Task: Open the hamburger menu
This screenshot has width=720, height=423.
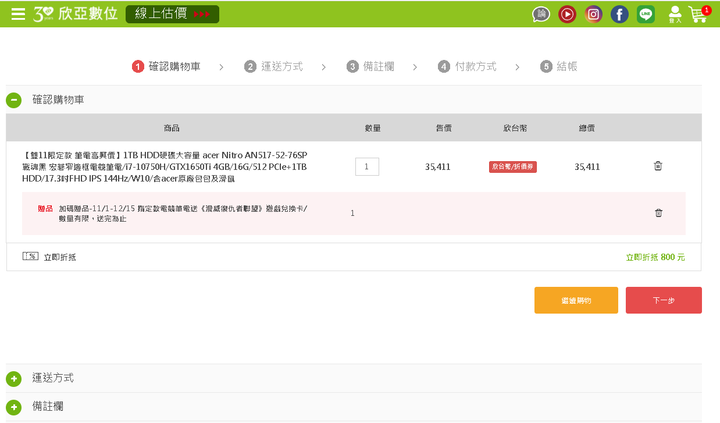Action: (18, 14)
